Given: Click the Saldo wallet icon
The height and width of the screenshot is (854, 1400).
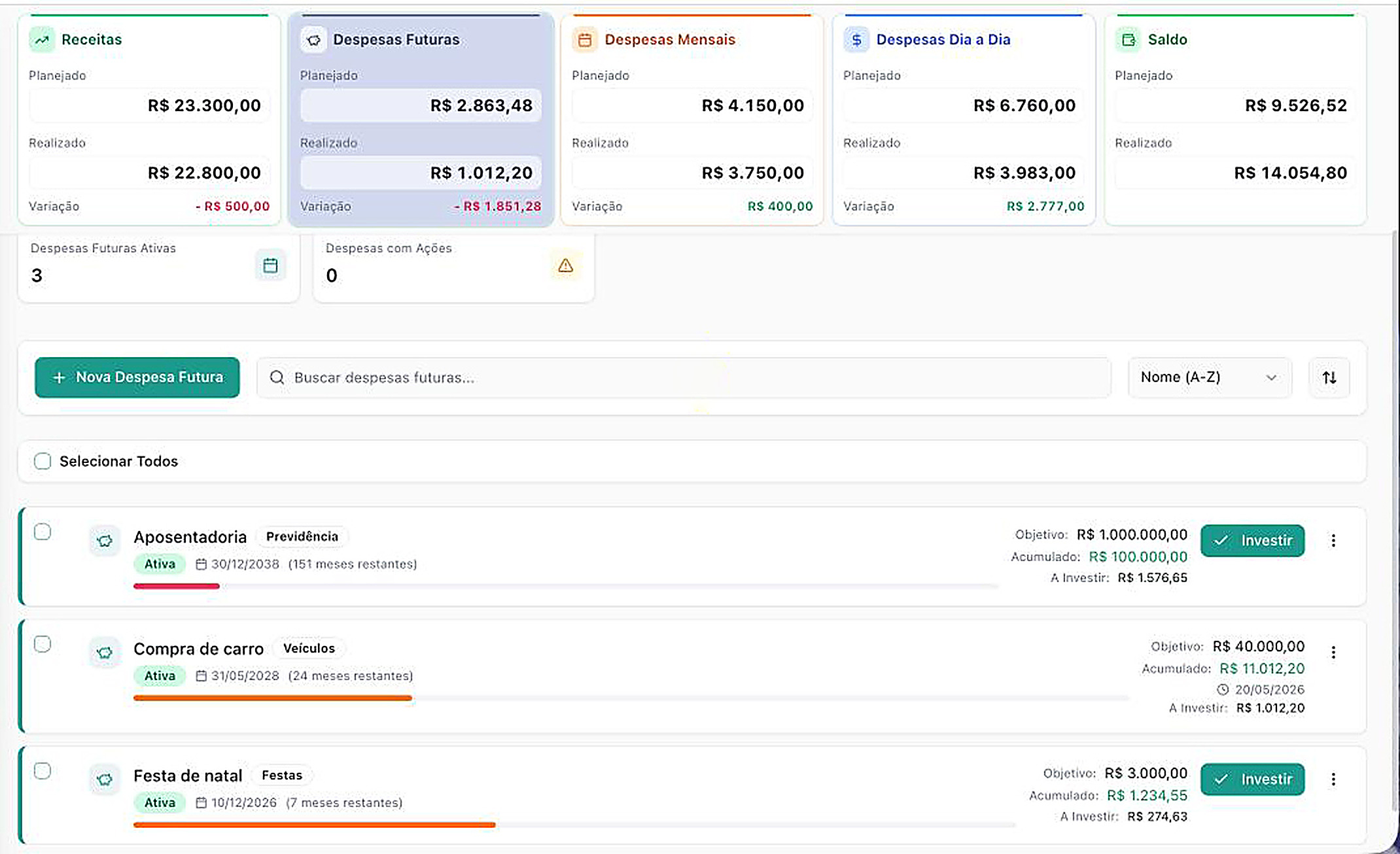Looking at the screenshot, I should [1128, 40].
